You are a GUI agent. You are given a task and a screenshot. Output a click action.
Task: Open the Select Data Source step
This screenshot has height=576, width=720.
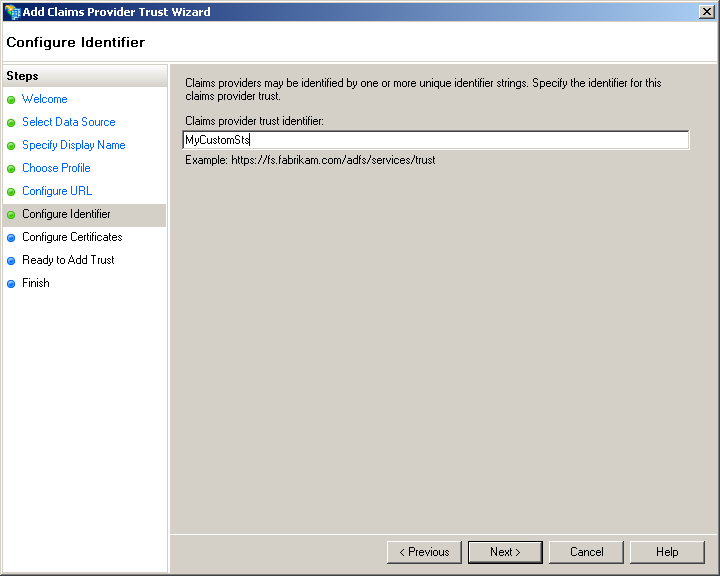(x=69, y=122)
